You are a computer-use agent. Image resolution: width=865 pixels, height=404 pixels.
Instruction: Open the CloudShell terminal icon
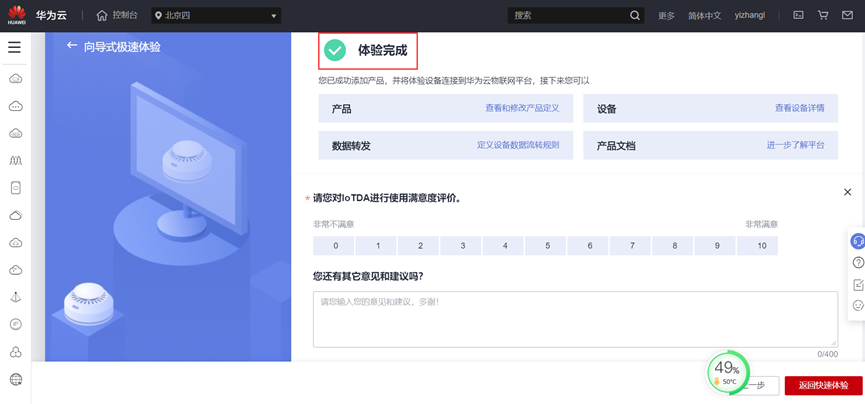798,15
